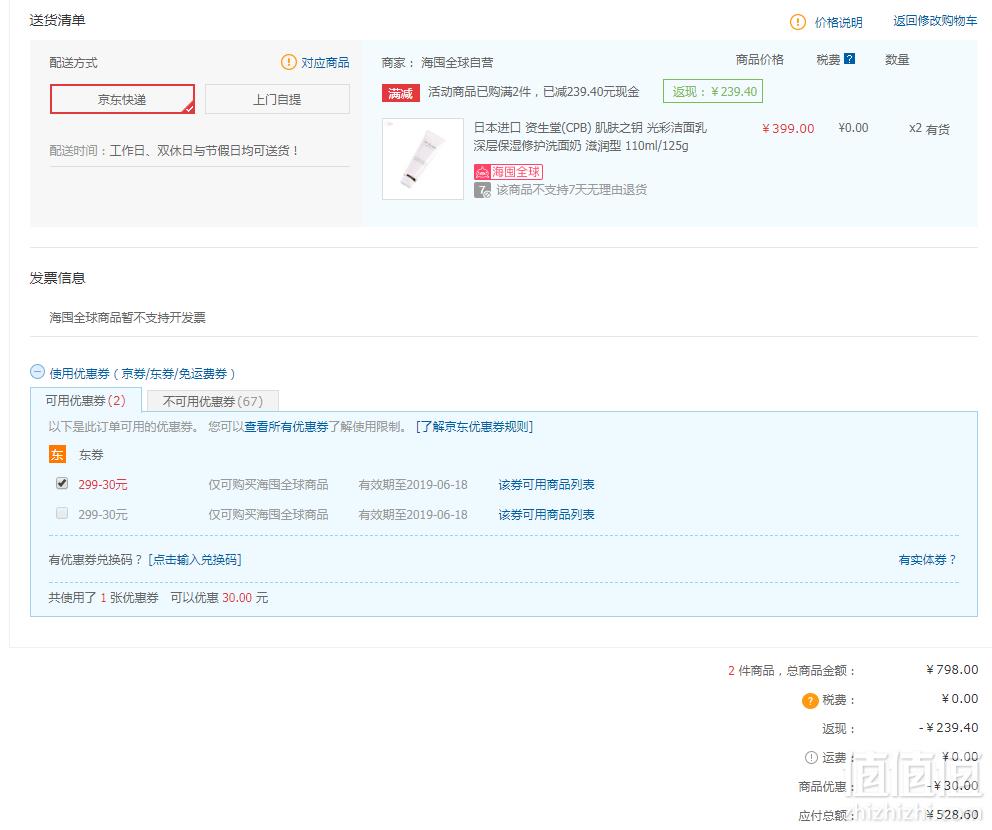Open 查看所有优惠券 link
The height and width of the screenshot is (830, 992).
tap(286, 426)
